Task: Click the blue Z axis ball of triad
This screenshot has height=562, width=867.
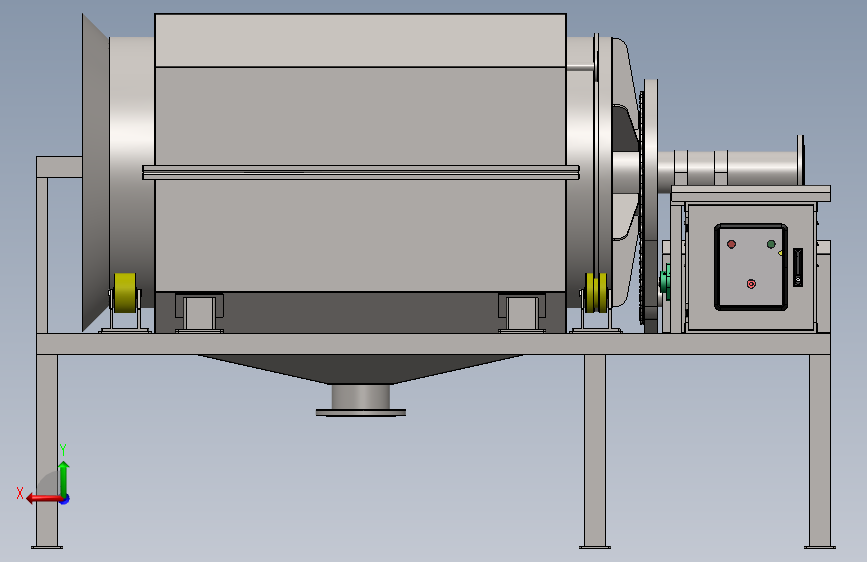Action: (x=65, y=499)
